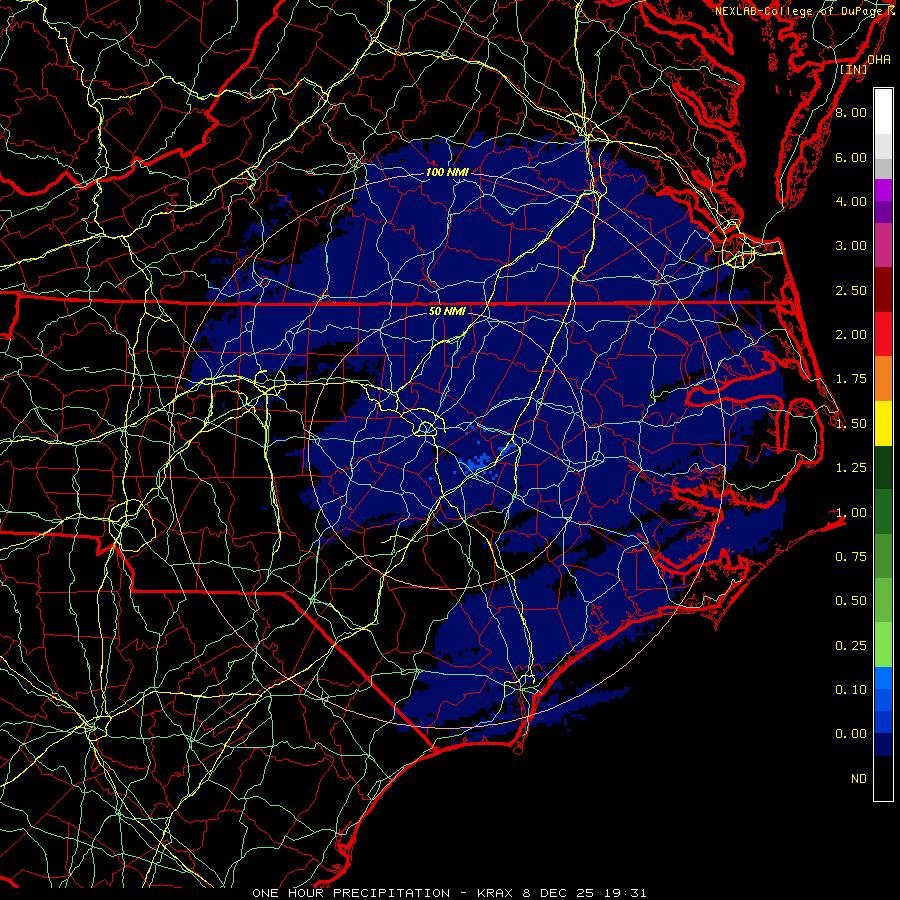Click the bright red 2.00 legend swatch
The image size is (900, 900).
(x=883, y=334)
